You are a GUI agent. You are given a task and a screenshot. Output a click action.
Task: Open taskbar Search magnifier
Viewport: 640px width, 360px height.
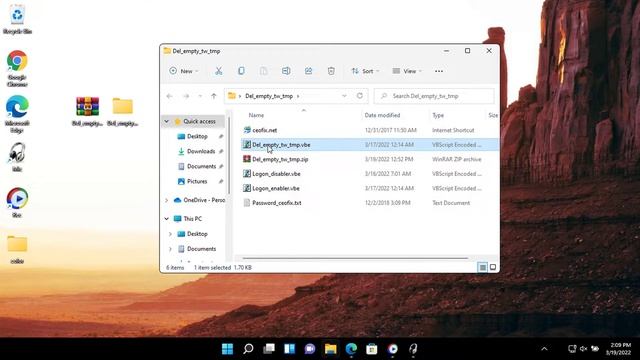pyautogui.click(x=248, y=349)
